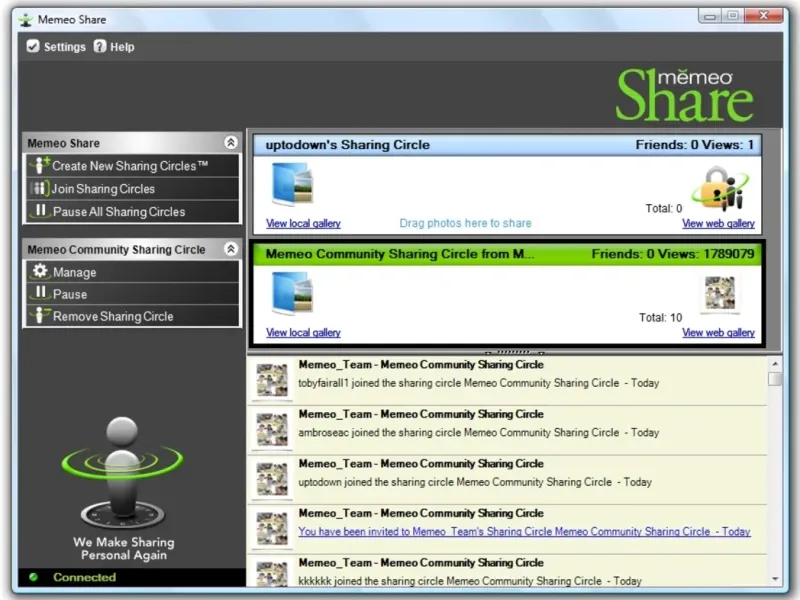Select the uptodown joined activity entry

tap(508, 480)
